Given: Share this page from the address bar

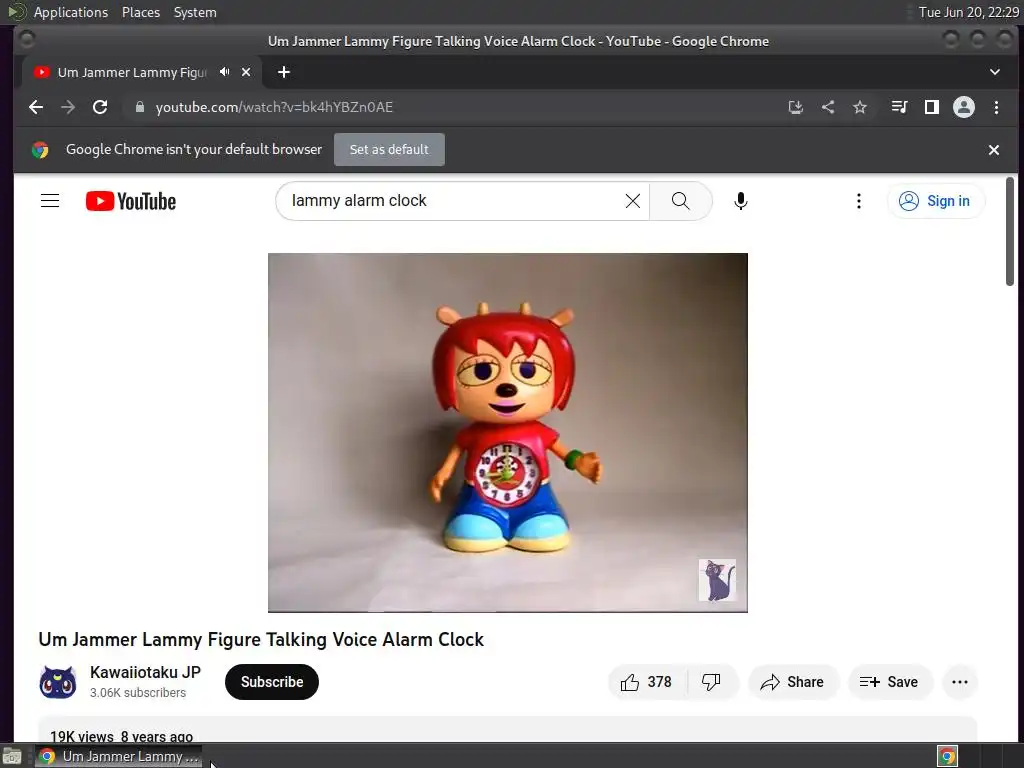Looking at the screenshot, I should [x=828, y=107].
